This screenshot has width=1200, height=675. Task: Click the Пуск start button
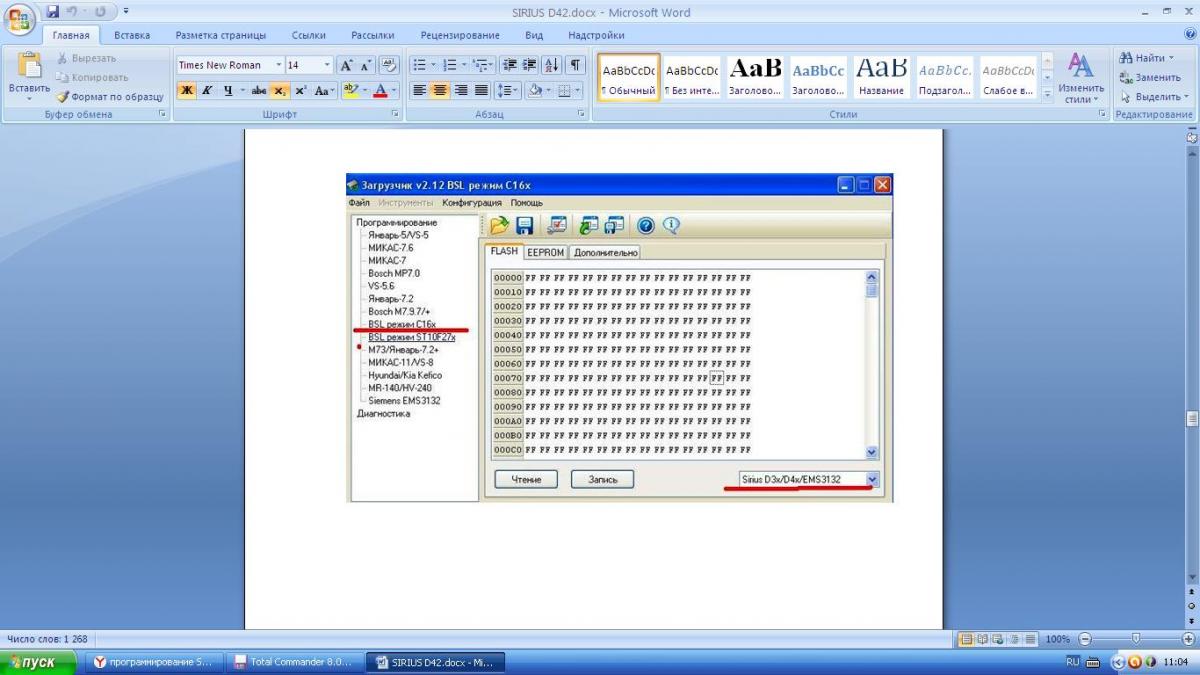tap(39, 662)
